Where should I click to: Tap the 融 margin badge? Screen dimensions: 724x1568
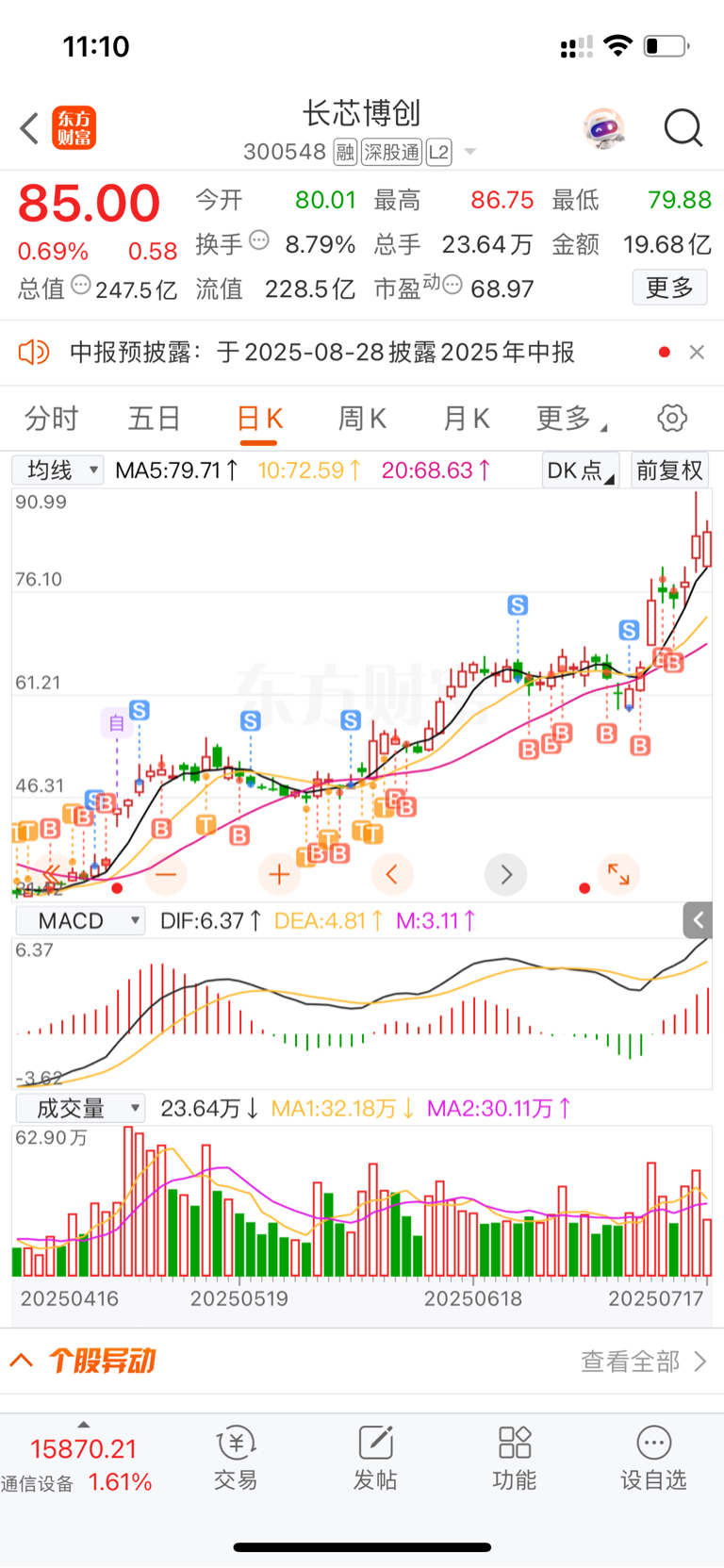[345, 152]
